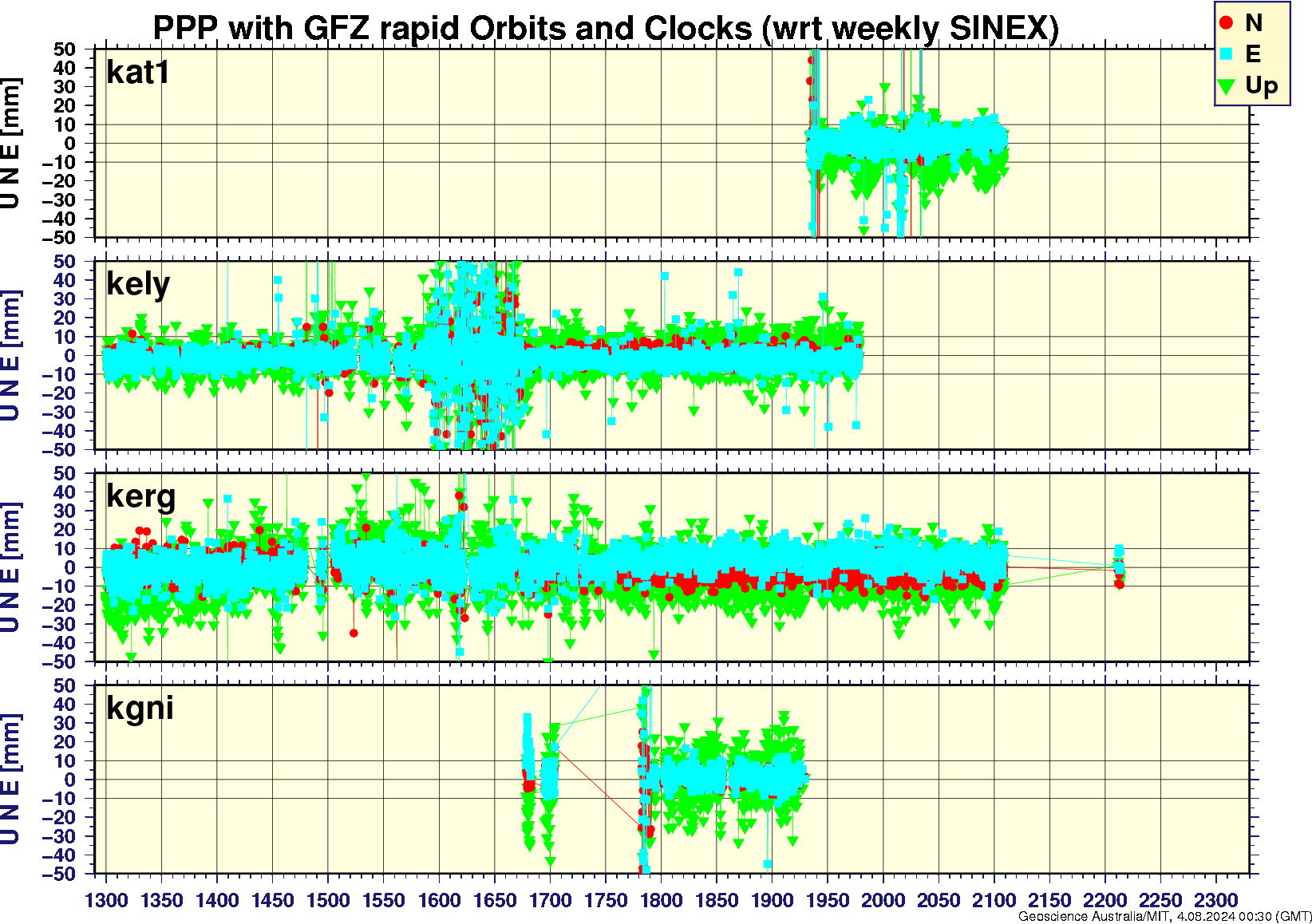Screen dimensions: 1312x924
Task: Click the x-axis tick label 2000
Action: click(883, 900)
